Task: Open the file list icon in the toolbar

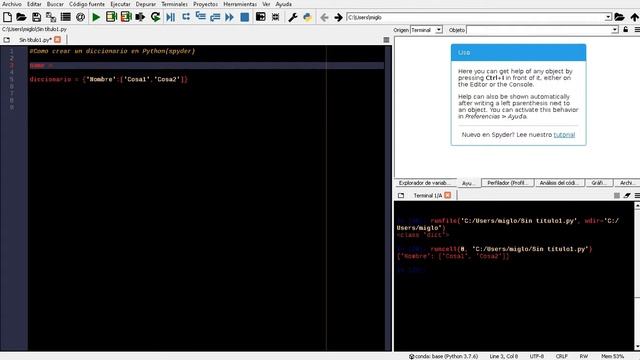Action: coord(65,17)
